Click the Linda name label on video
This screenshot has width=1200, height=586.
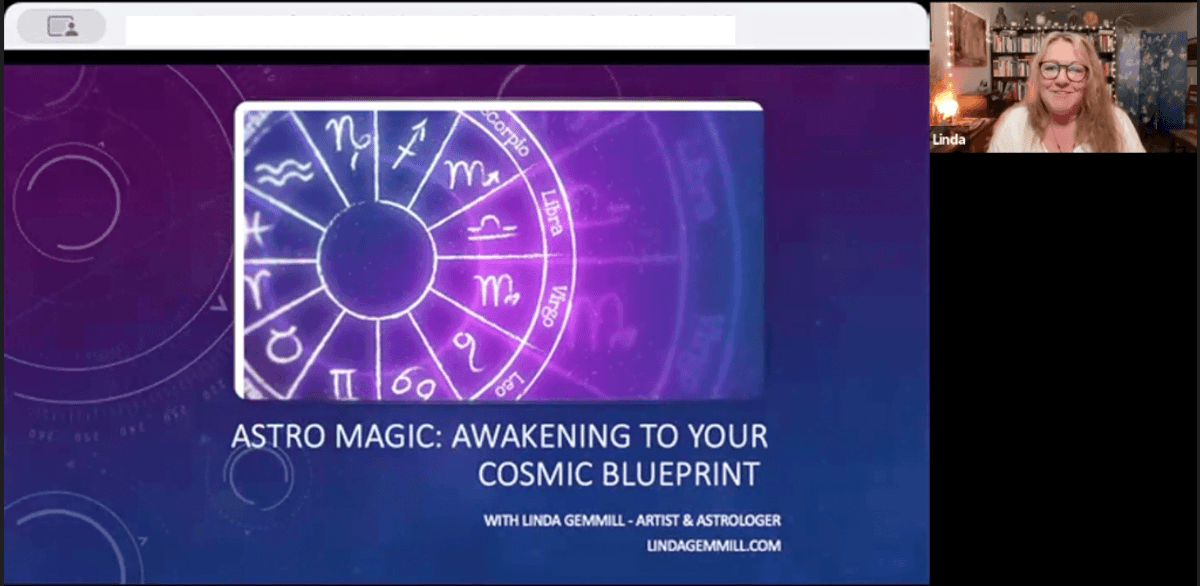(x=949, y=140)
